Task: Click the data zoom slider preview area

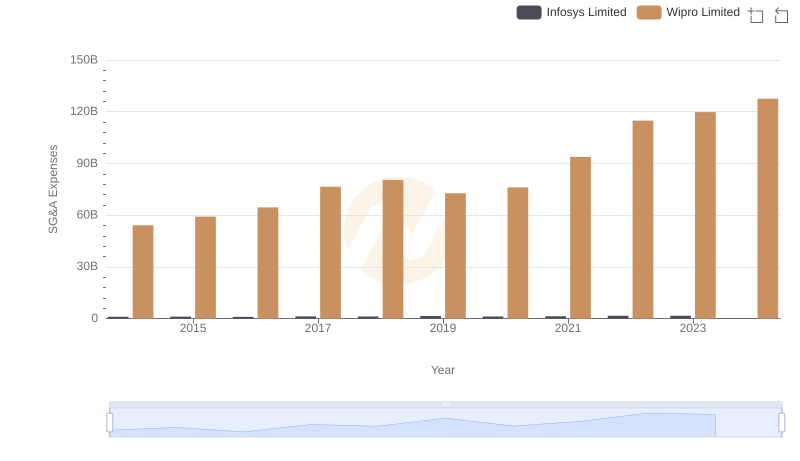Action: [445, 423]
